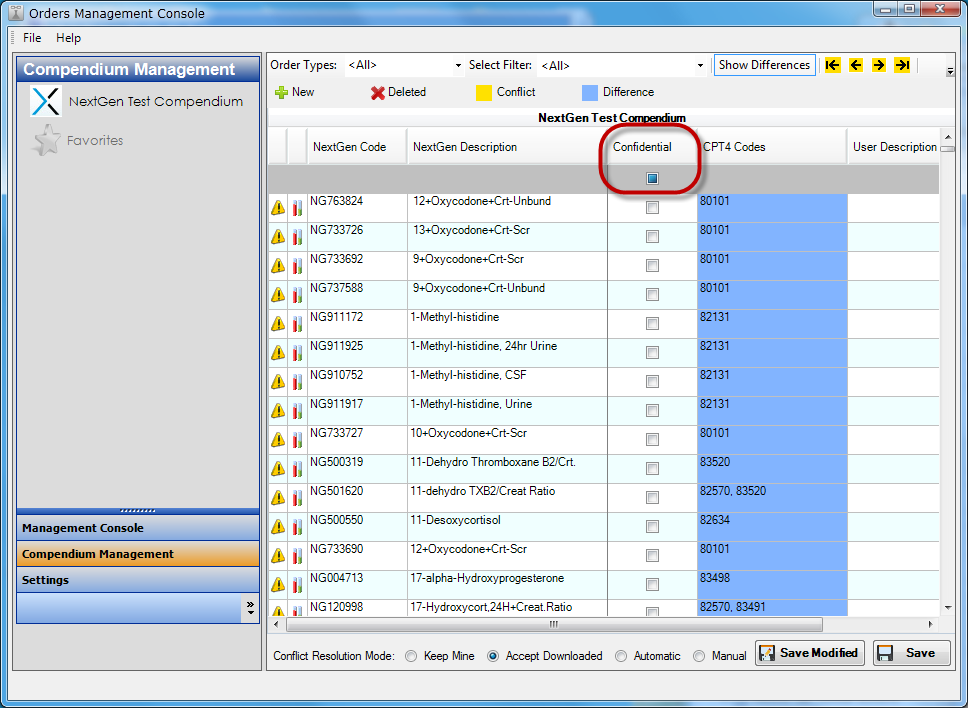Screen dimensions: 968x708
Task: Jump to first difference arrow icon
Action: [832, 65]
